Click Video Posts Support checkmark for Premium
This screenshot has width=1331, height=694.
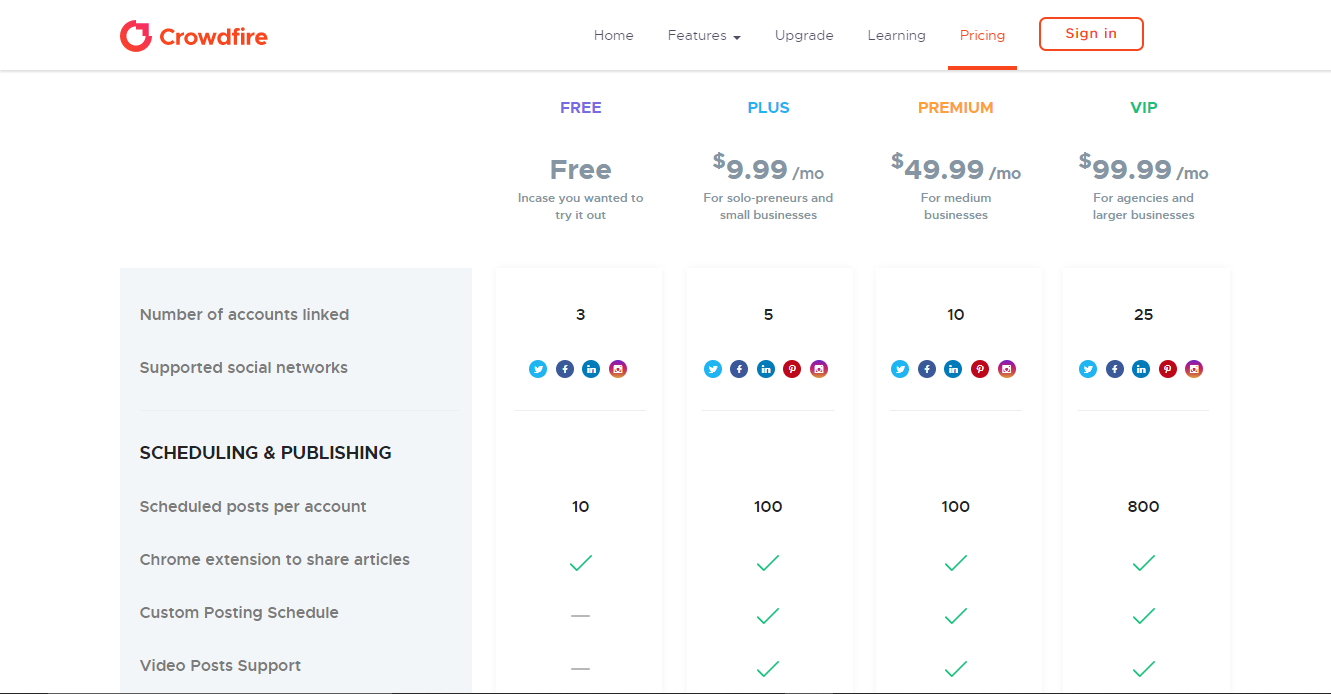(956, 669)
